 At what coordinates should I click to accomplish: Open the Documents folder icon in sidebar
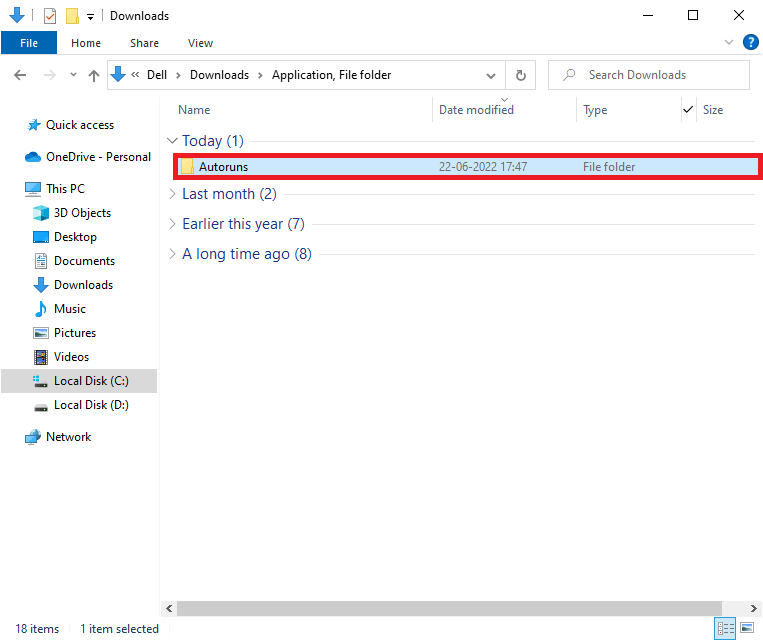tap(41, 261)
